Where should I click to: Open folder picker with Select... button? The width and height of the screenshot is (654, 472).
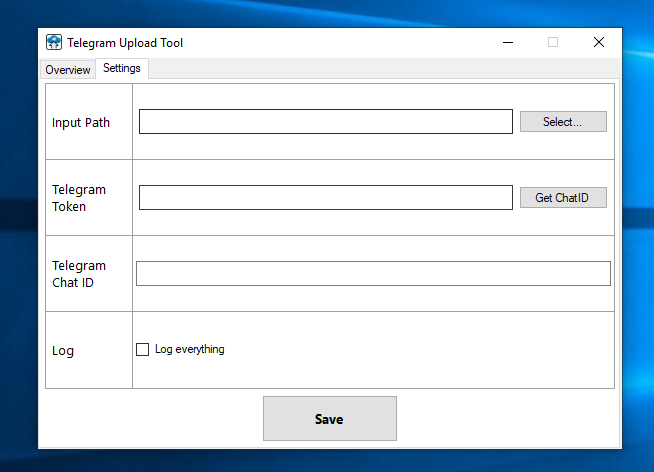click(x=563, y=122)
